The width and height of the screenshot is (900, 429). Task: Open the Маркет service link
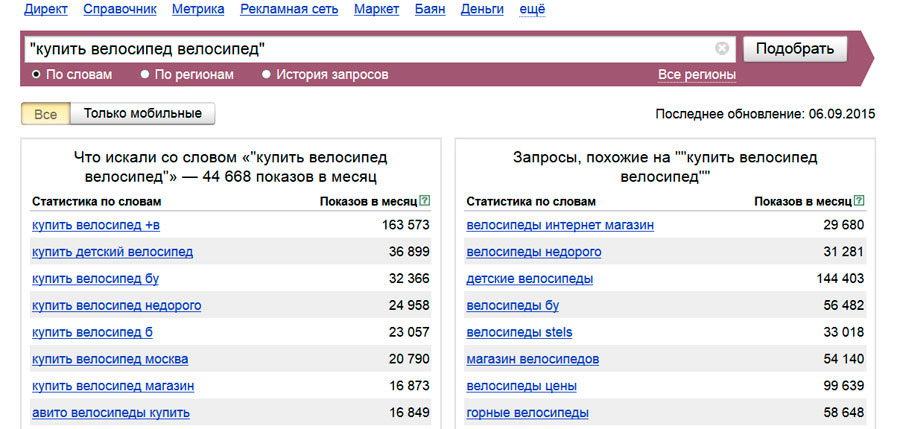(x=377, y=9)
